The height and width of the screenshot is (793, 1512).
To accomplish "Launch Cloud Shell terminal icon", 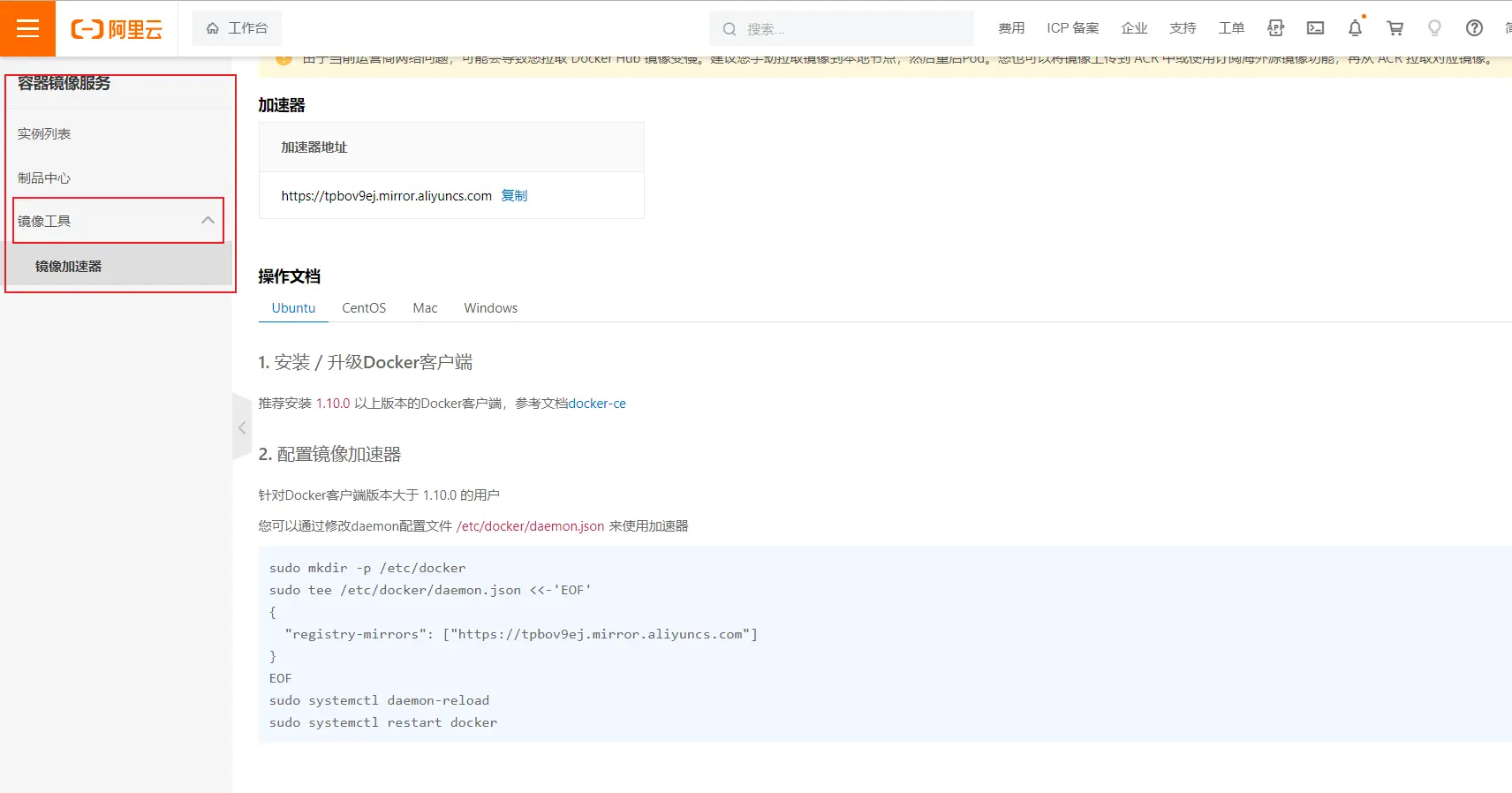I will (1315, 28).
